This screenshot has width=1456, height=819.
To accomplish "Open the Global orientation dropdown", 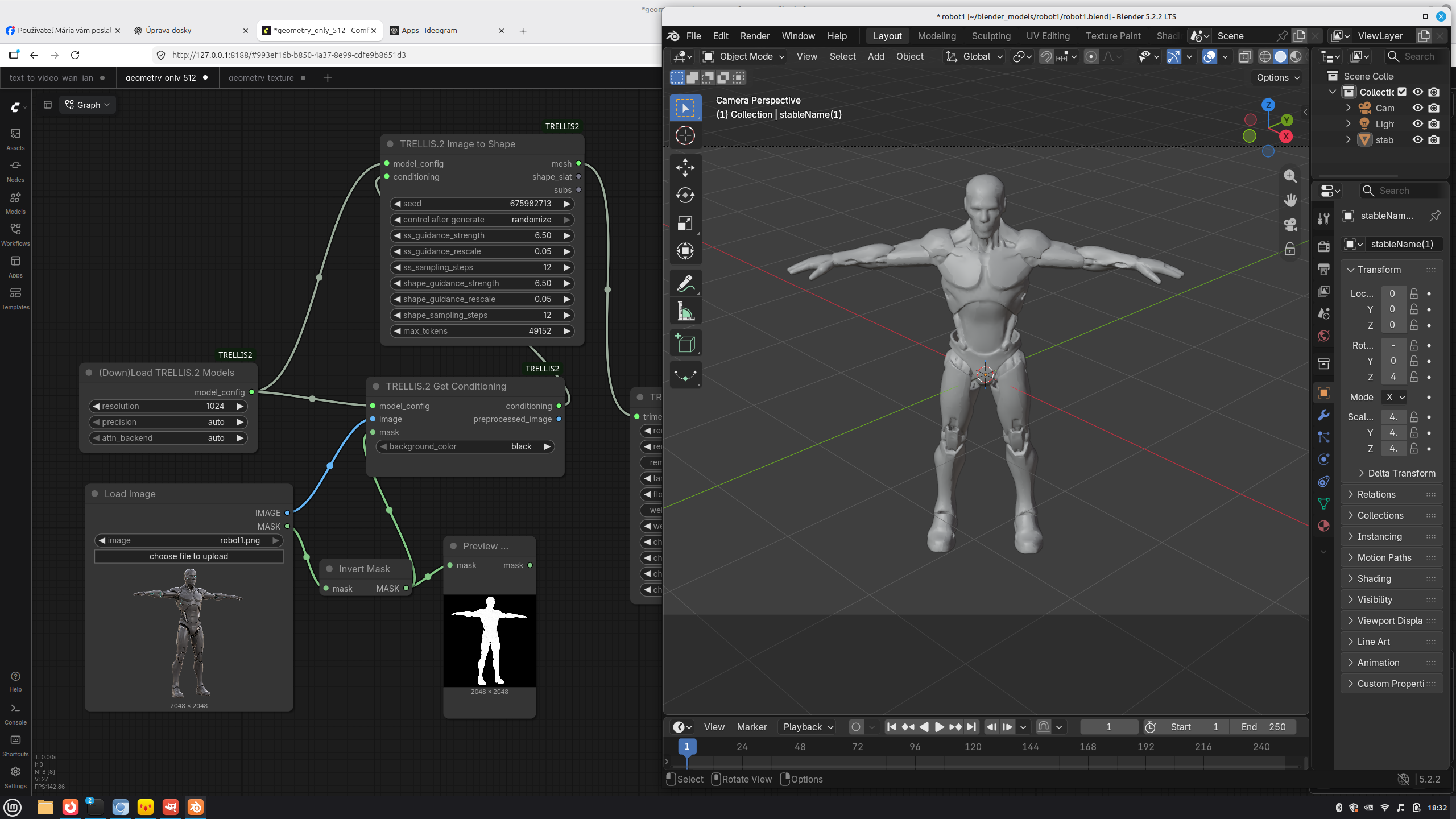I will [x=975, y=56].
